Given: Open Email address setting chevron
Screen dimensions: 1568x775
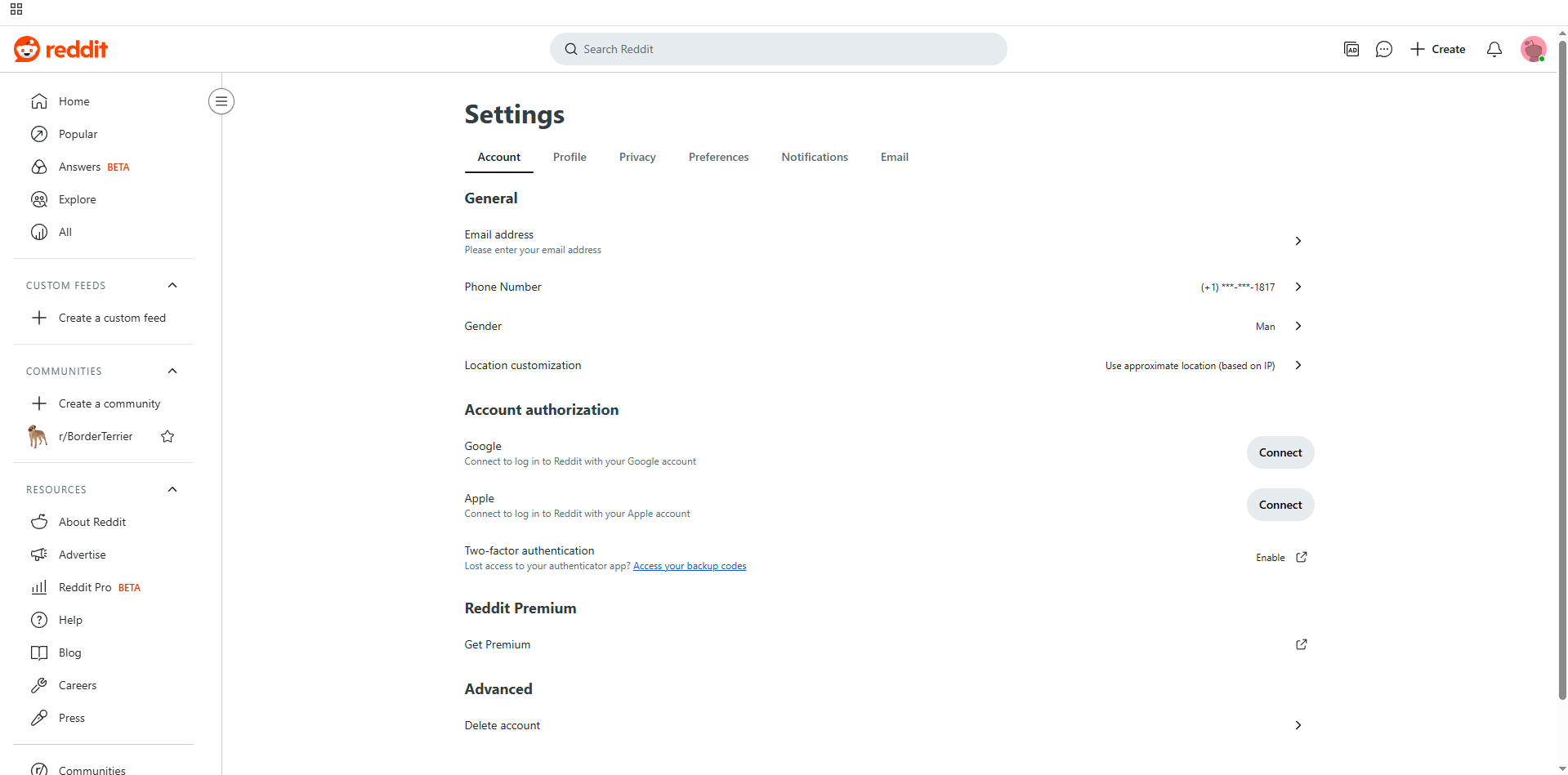Looking at the screenshot, I should point(1298,241).
